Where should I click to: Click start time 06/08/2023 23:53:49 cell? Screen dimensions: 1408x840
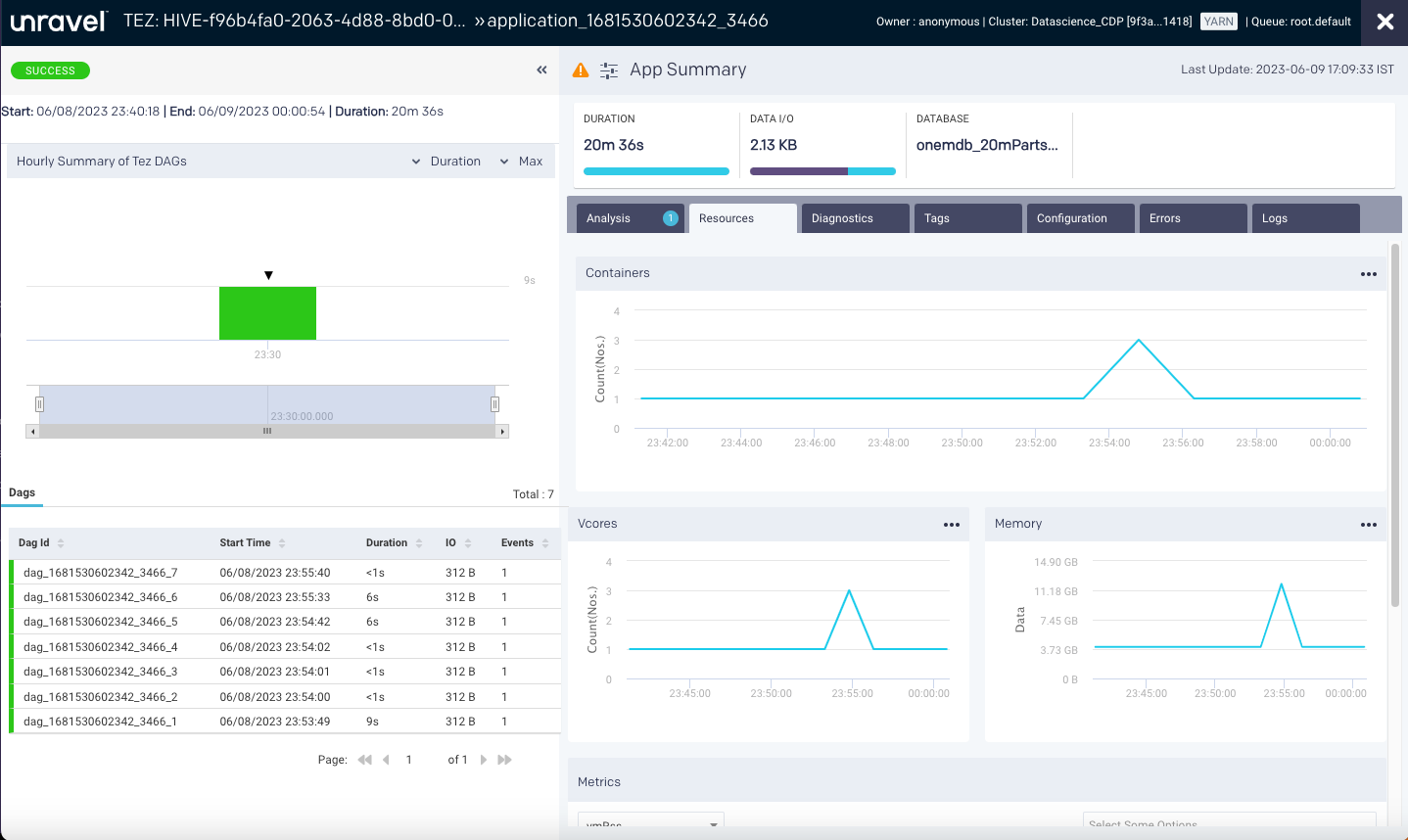tap(275, 722)
